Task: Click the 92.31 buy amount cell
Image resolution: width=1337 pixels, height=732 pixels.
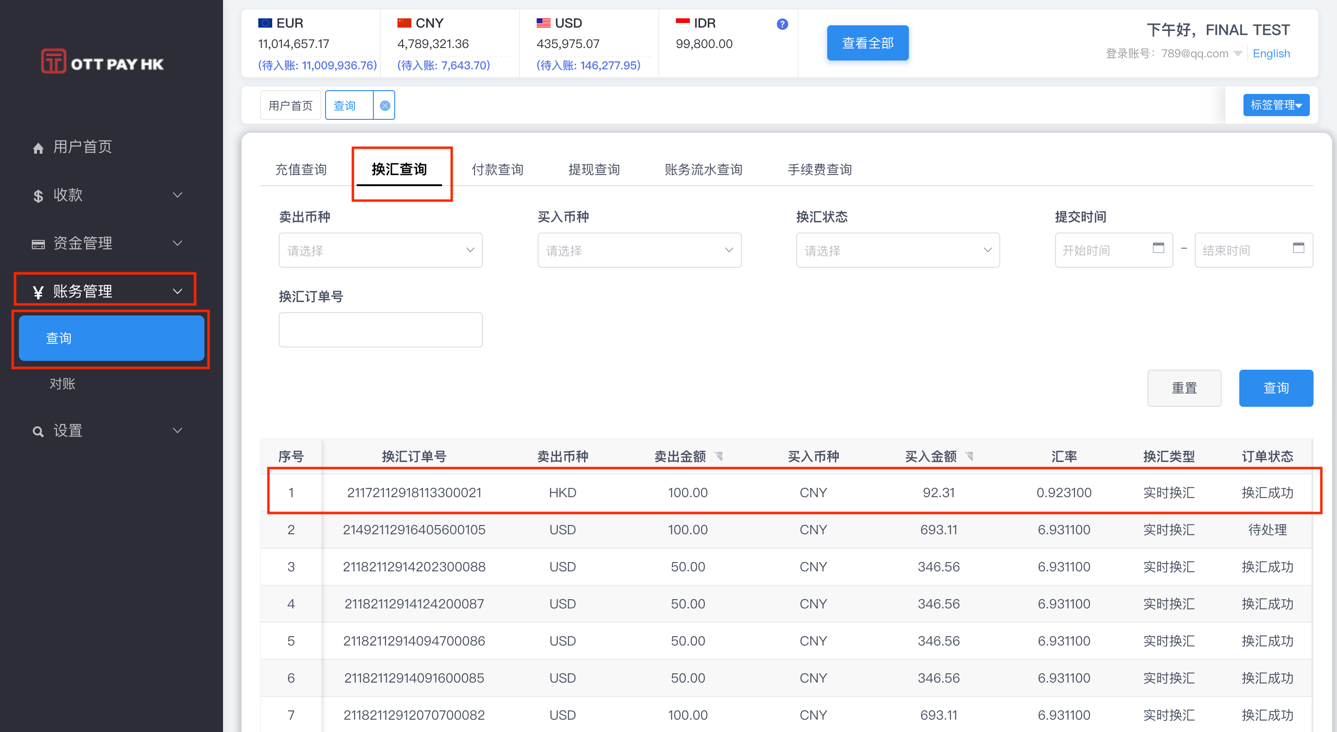Action: coord(938,493)
